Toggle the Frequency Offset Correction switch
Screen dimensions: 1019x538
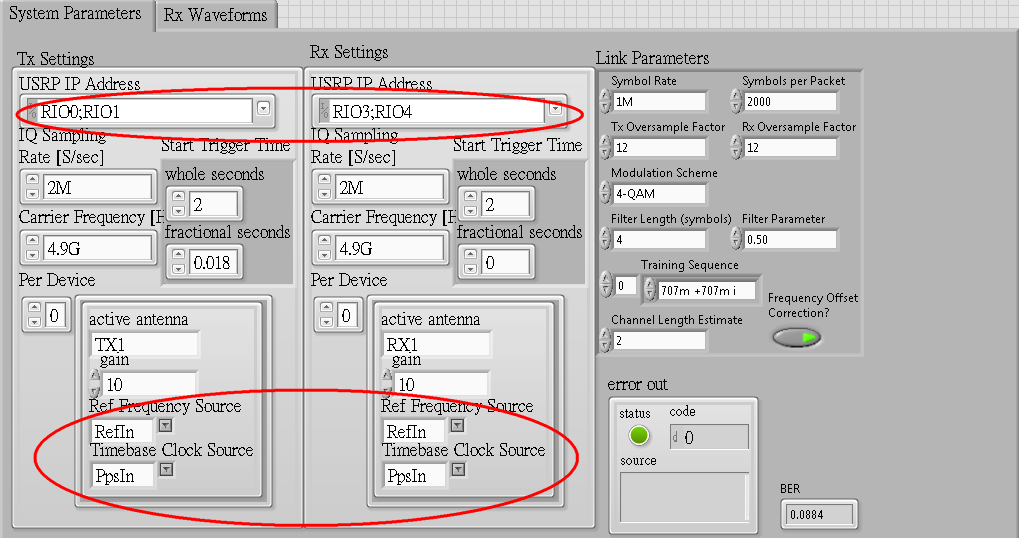pos(797,337)
